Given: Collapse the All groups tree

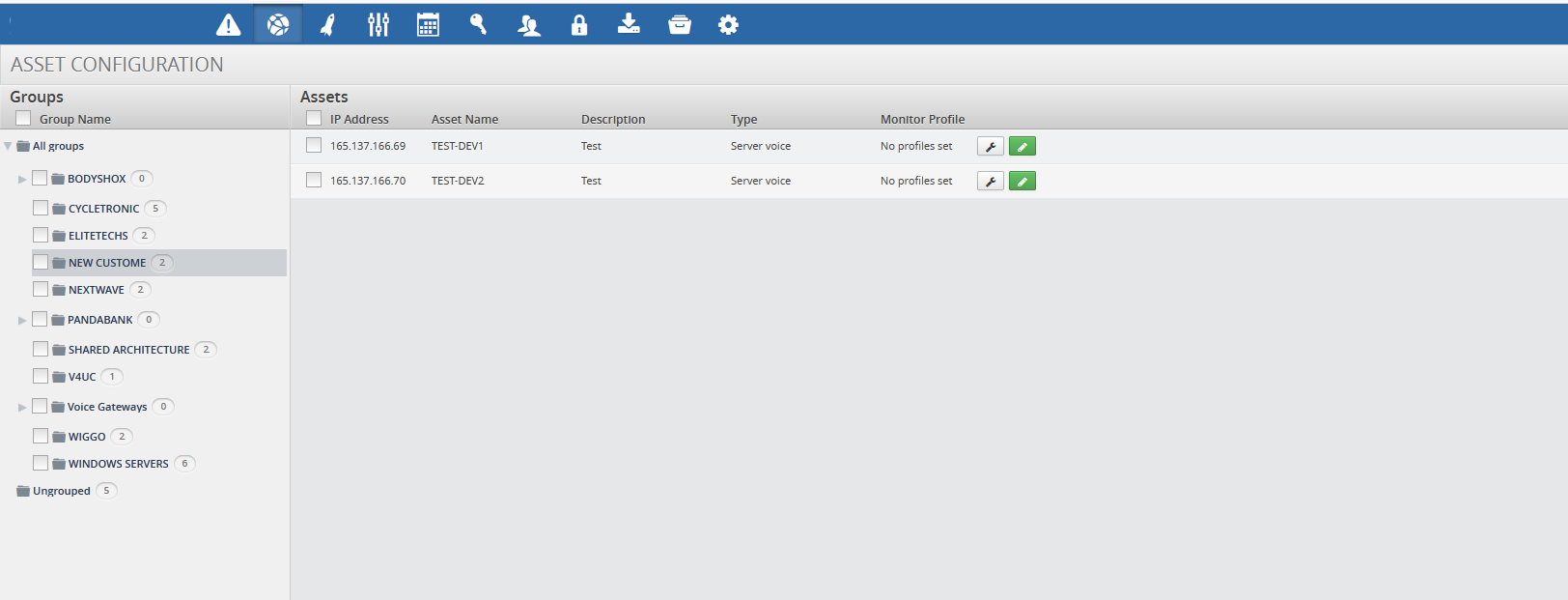Looking at the screenshot, I should 8,147.
